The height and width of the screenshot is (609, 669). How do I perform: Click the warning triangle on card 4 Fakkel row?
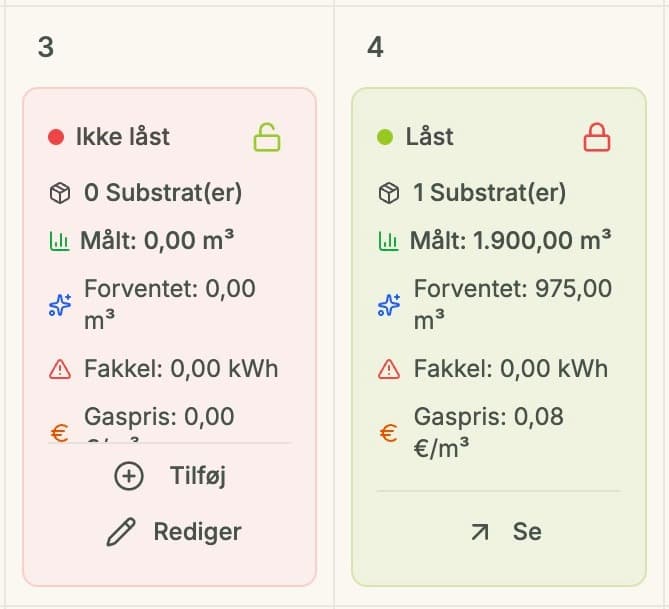click(389, 369)
